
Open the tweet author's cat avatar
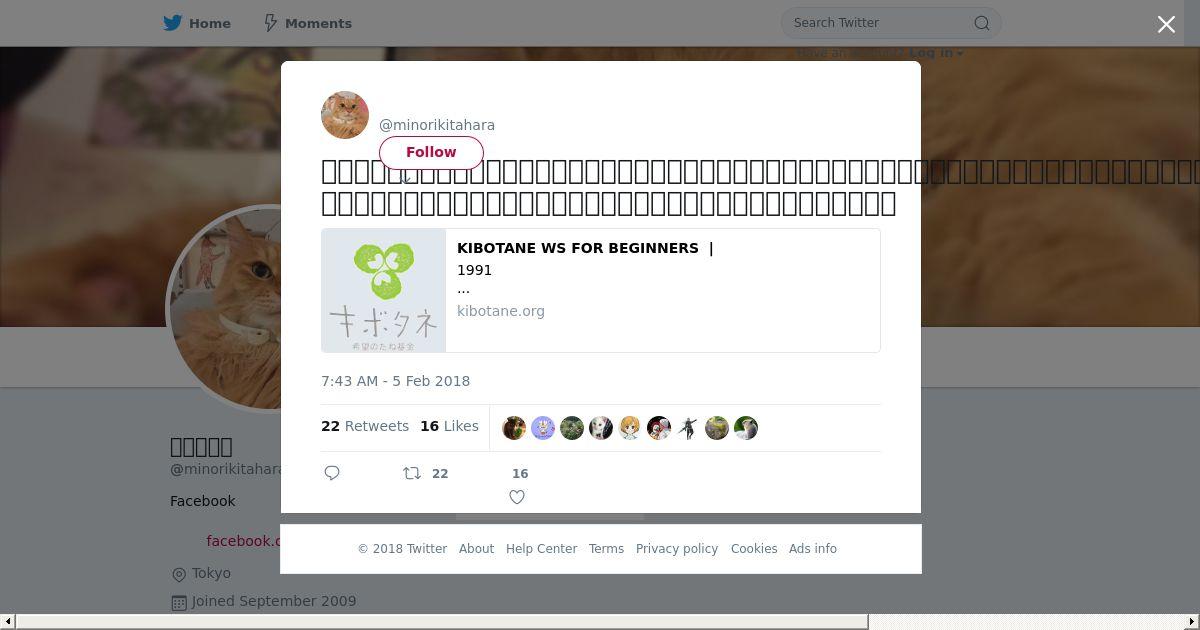click(x=345, y=115)
